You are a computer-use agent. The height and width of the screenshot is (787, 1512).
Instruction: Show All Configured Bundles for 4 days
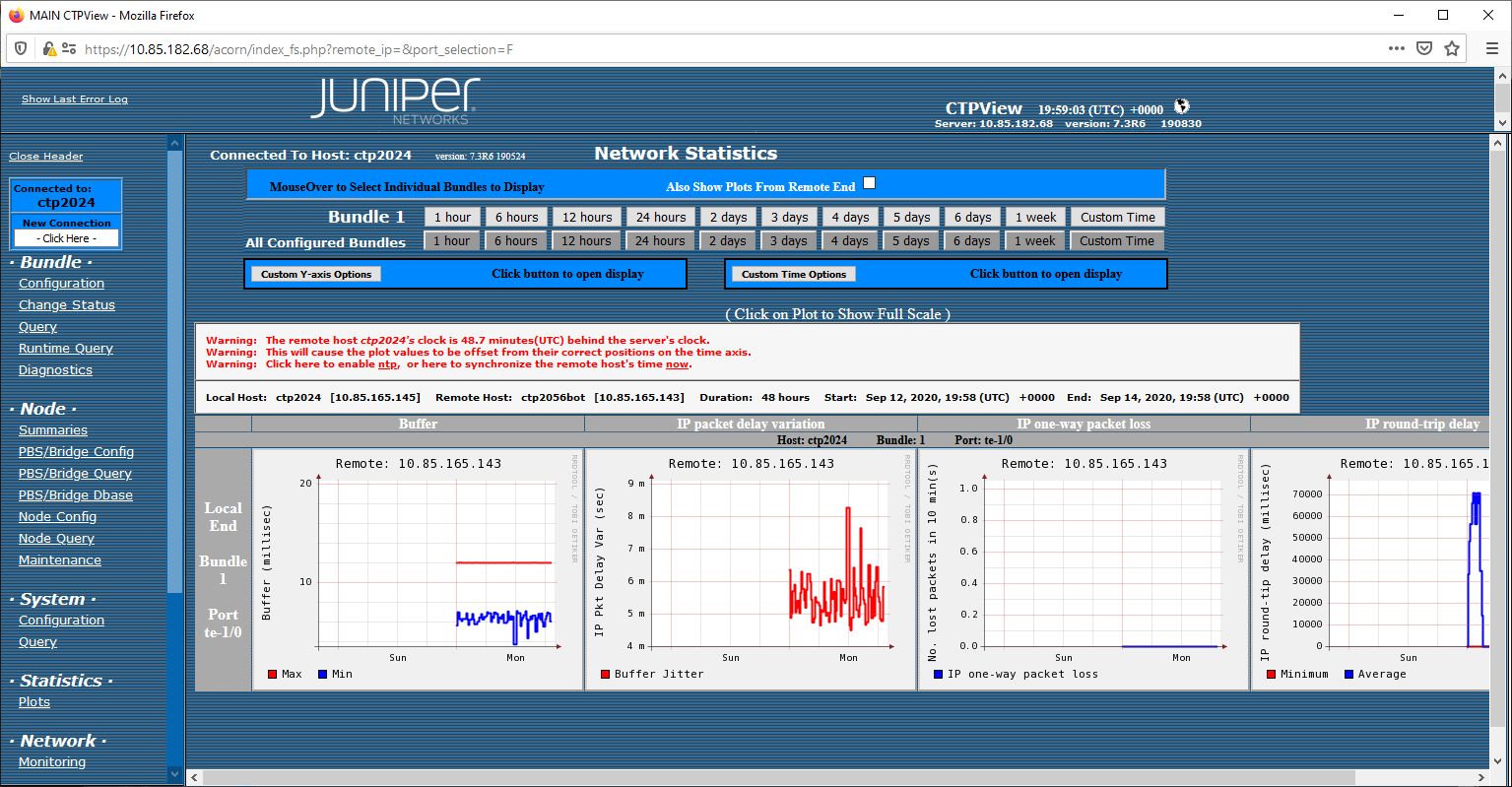[x=849, y=241]
